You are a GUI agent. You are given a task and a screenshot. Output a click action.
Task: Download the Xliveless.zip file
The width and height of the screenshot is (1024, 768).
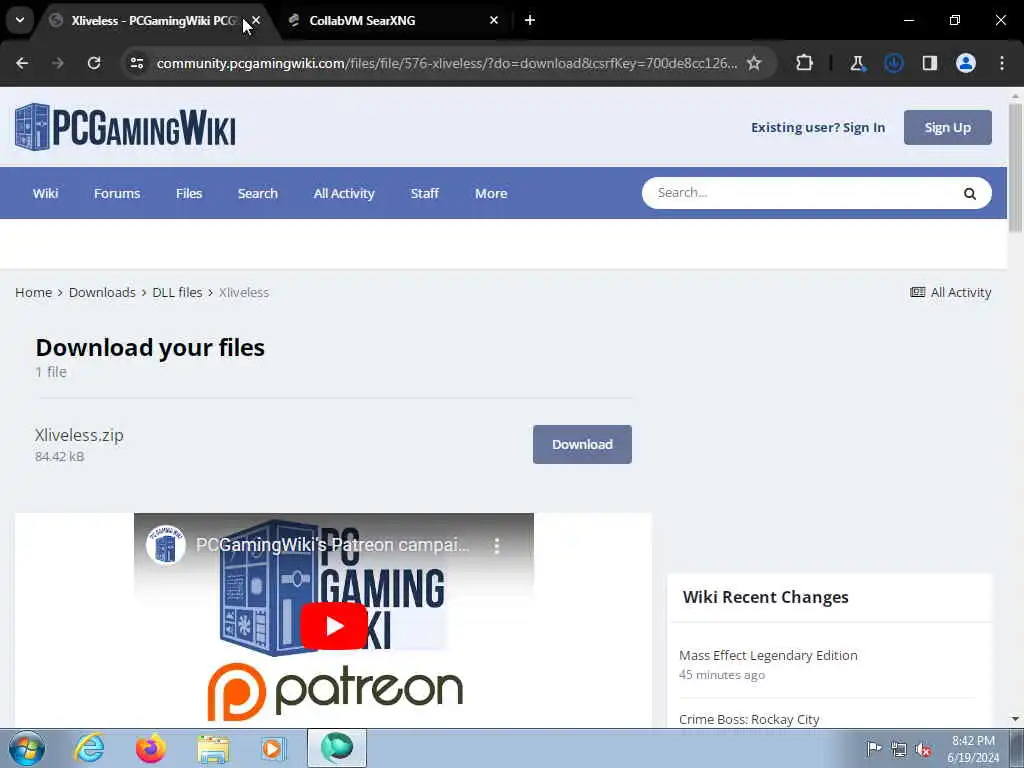[x=582, y=444]
